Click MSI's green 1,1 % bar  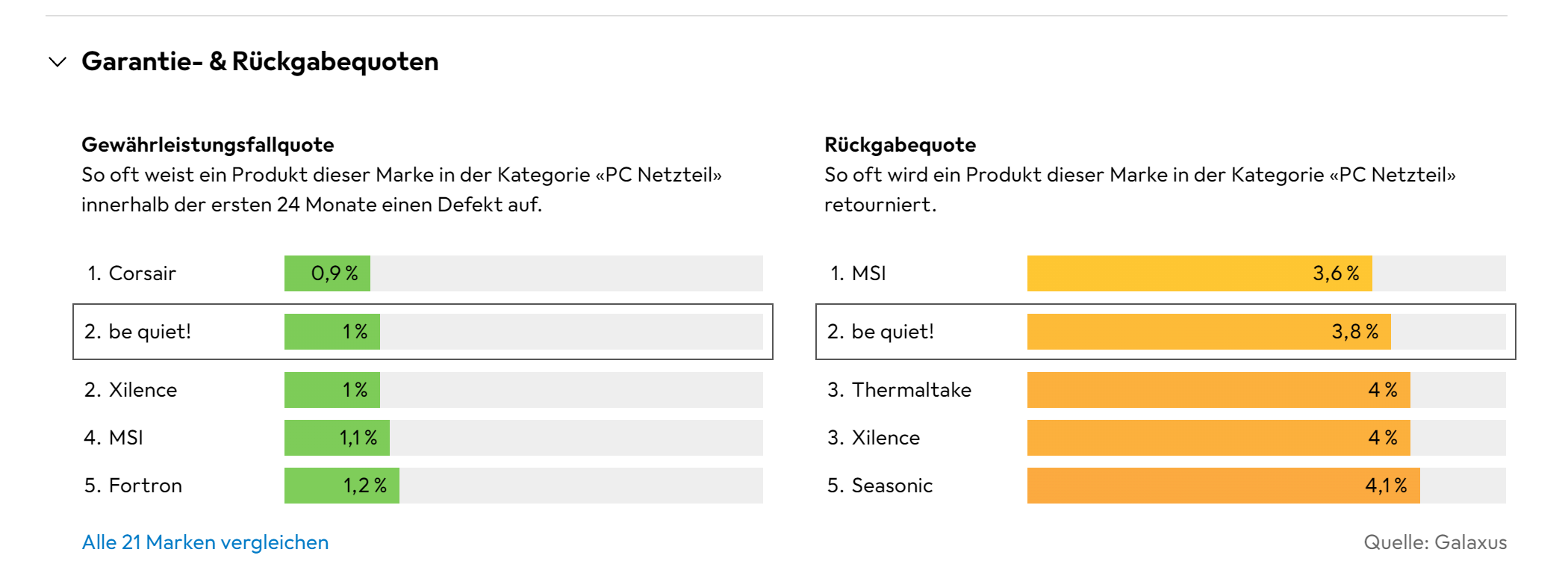pyautogui.click(x=337, y=438)
